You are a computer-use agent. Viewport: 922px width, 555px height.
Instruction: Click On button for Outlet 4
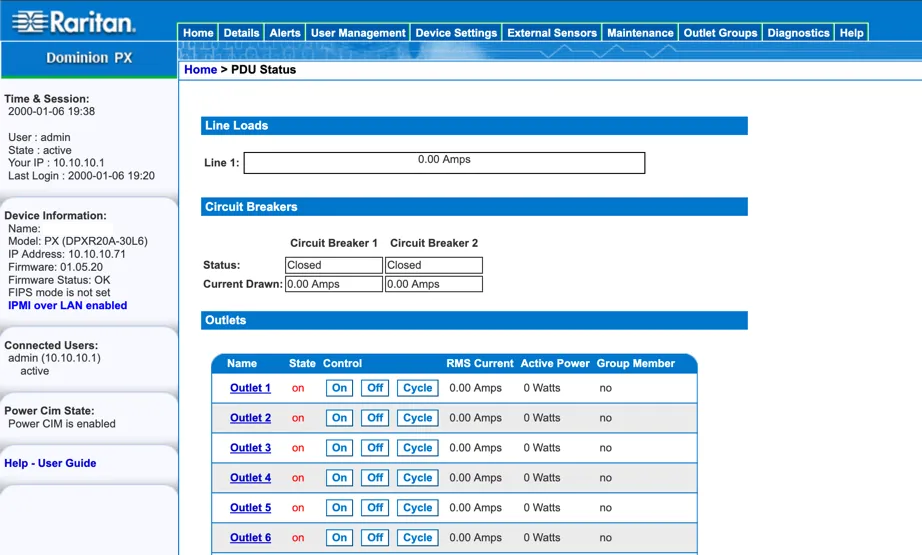point(339,478)
